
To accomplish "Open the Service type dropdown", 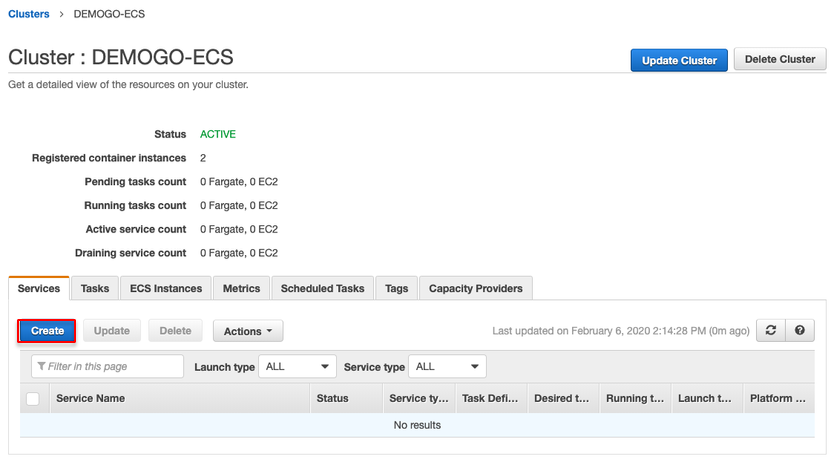I will point(447,366).
